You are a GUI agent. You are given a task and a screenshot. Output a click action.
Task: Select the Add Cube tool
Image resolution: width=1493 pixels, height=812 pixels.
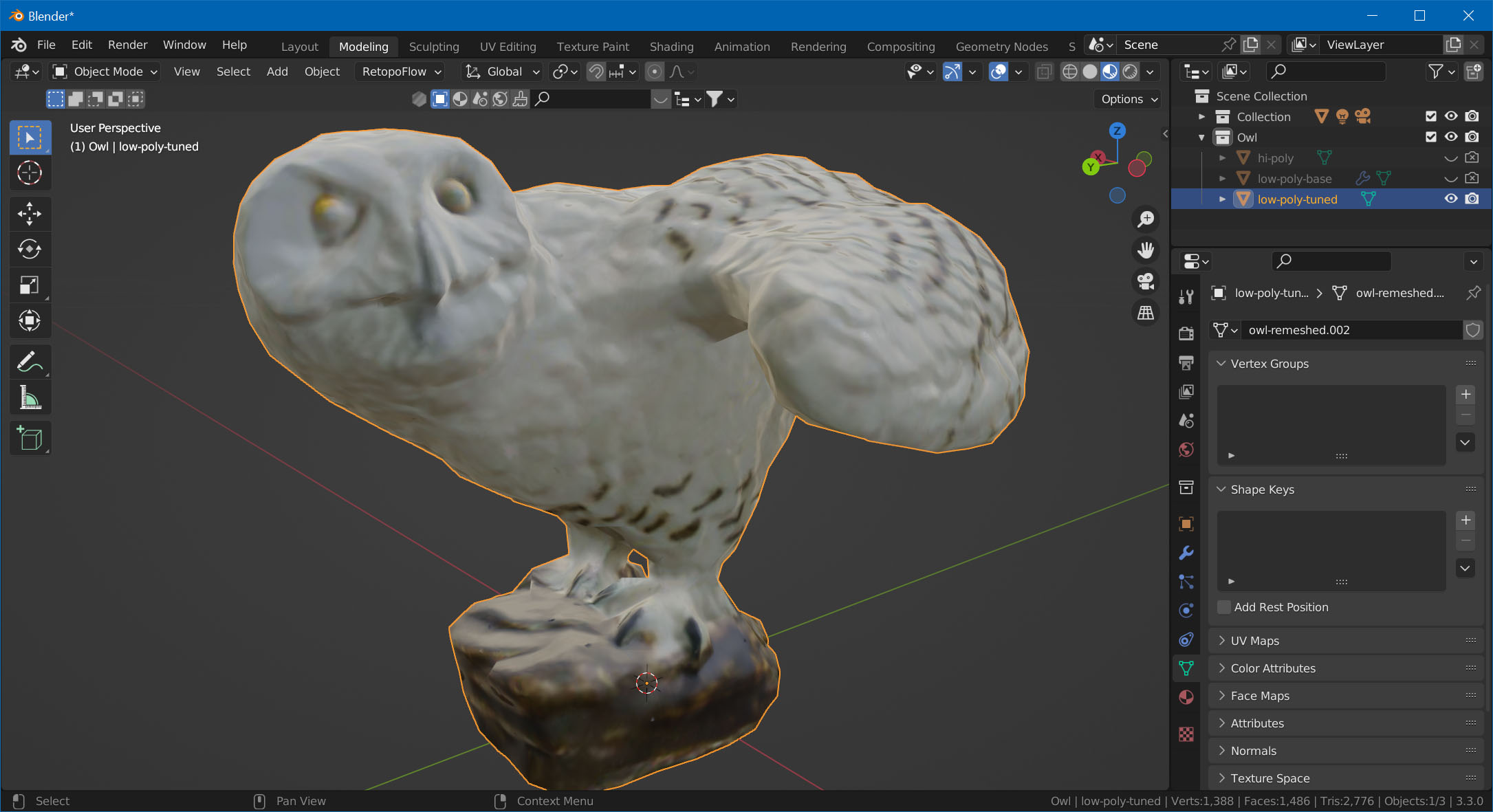[30, 438]
